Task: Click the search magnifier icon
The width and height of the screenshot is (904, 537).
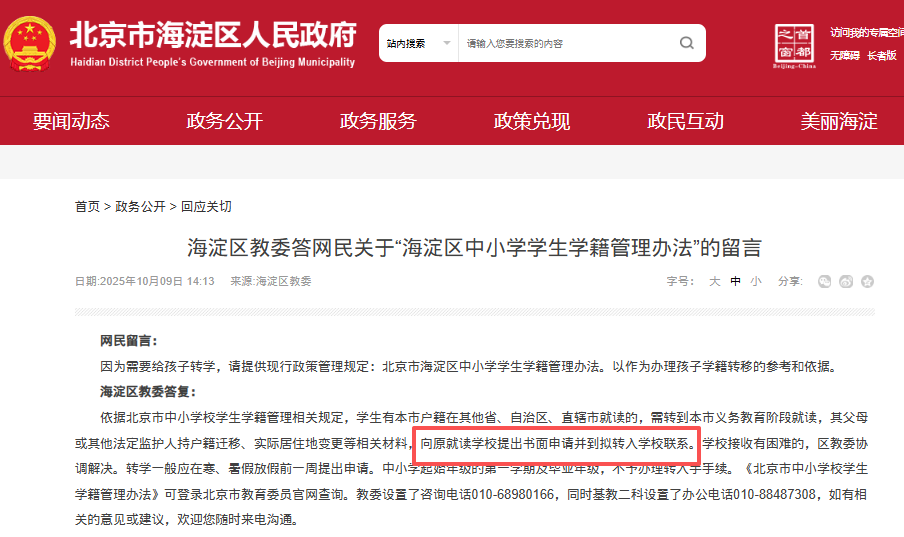Action: click(x=686, y=43)
